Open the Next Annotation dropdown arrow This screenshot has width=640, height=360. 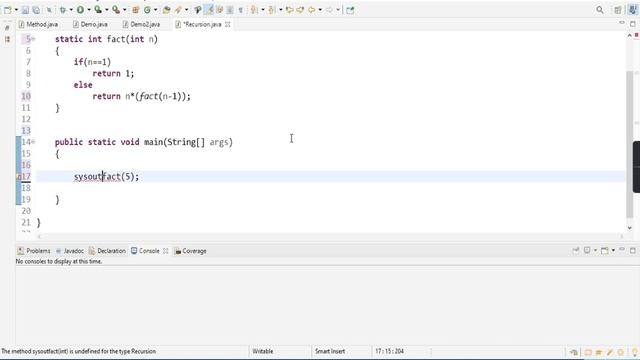pyautogui.click(x=262, y=10)
